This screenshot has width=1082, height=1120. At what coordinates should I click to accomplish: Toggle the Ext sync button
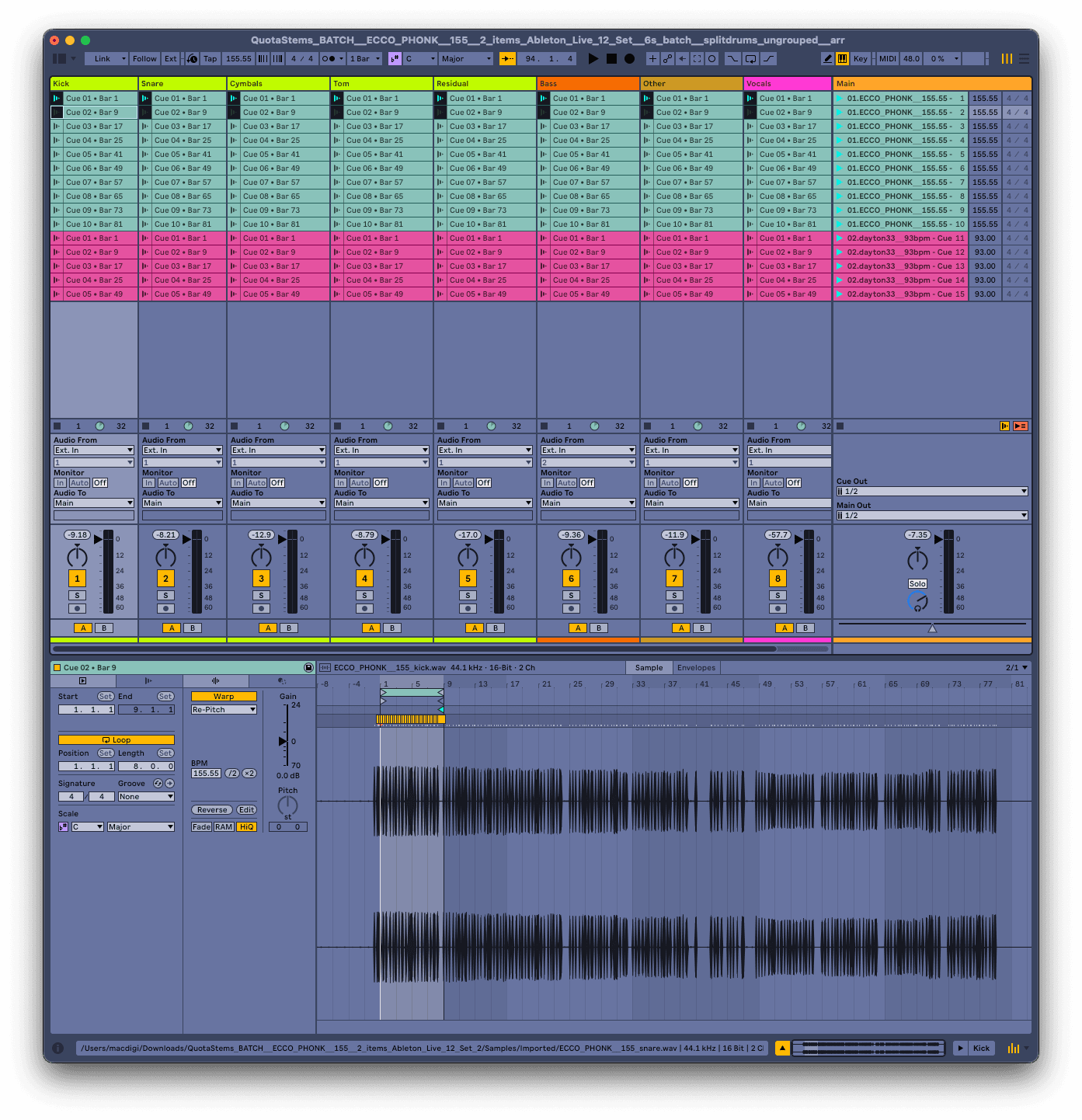170,58
